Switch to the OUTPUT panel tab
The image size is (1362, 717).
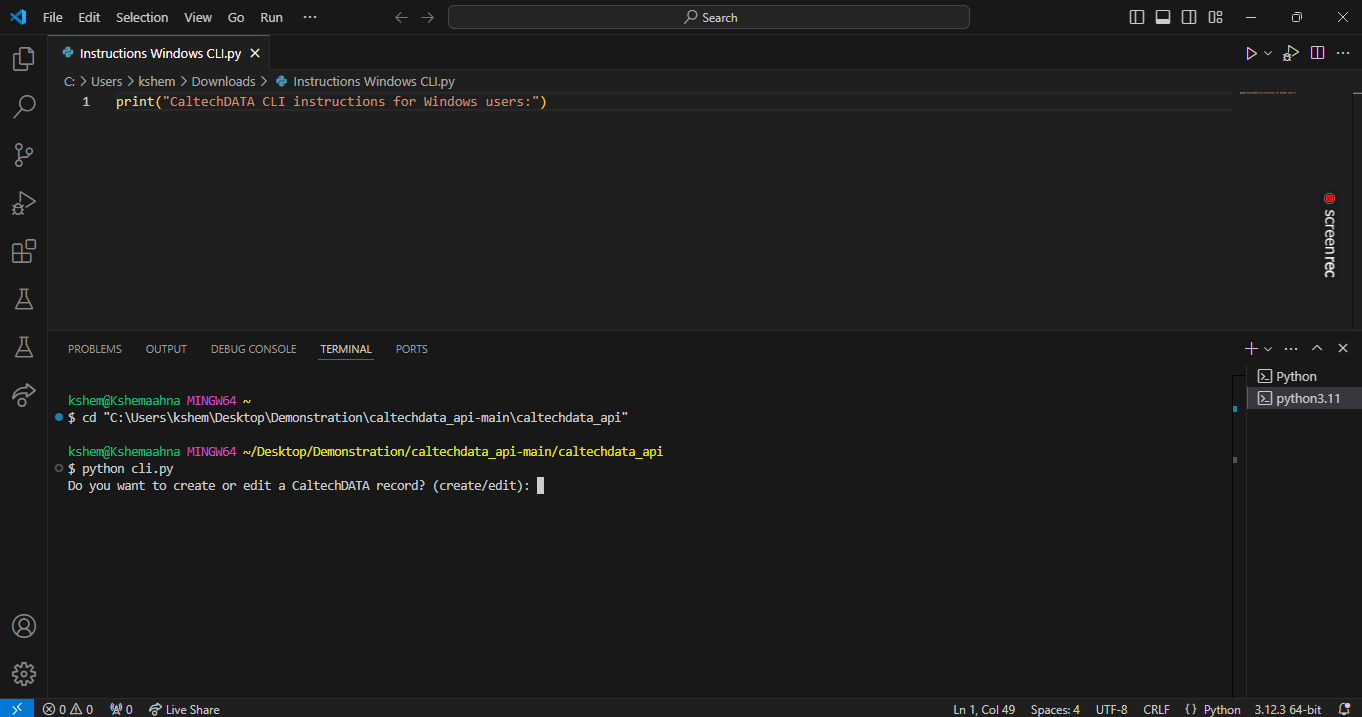166,349
